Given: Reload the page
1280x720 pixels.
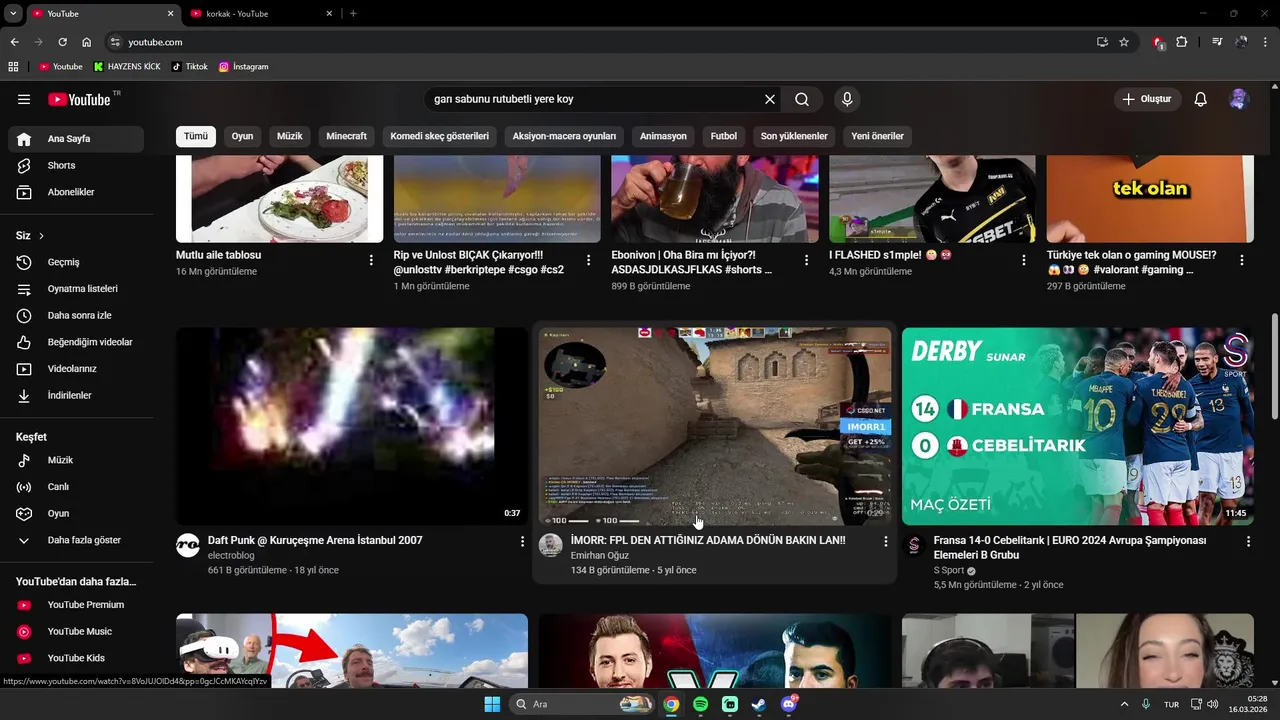Looking at the screenshot, I should pyautogui.click(x=62, y=42).
